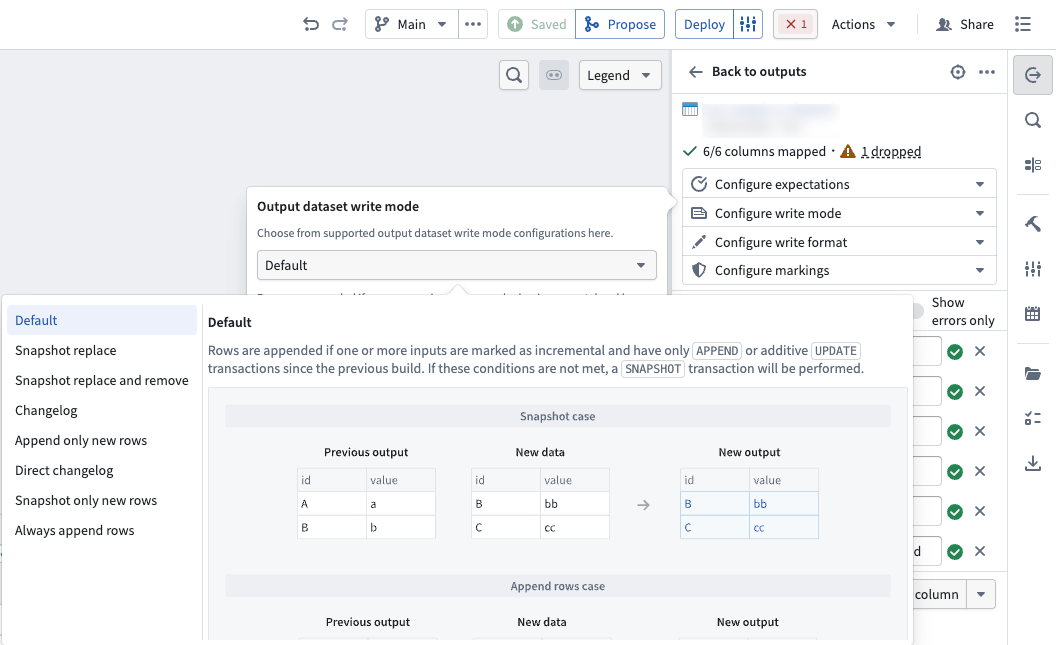Remove the first mapped column with X
Screen dimensions: 1056x645
[x=980, y=351]
